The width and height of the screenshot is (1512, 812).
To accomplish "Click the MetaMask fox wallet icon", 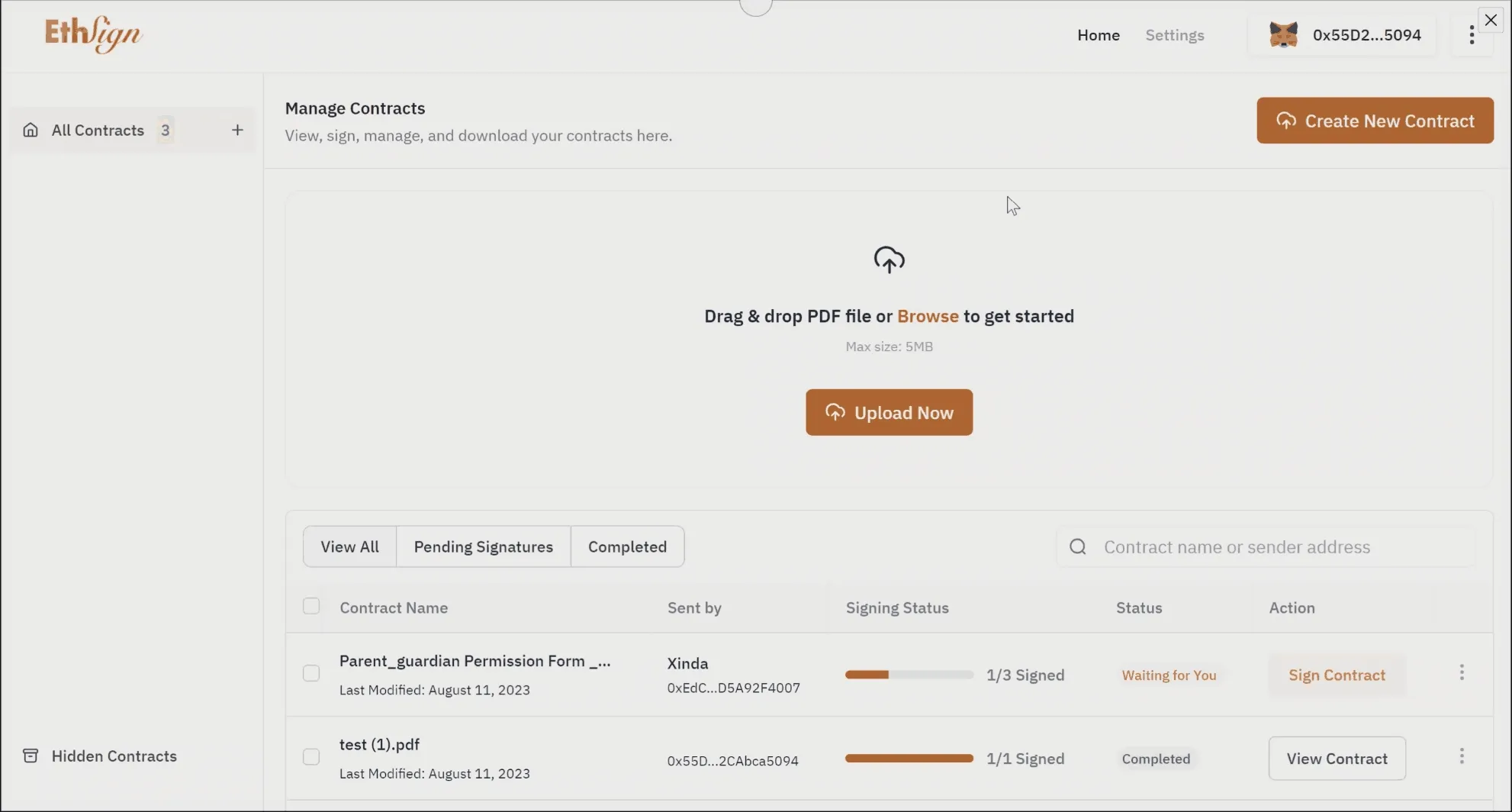I will 1283,35.
